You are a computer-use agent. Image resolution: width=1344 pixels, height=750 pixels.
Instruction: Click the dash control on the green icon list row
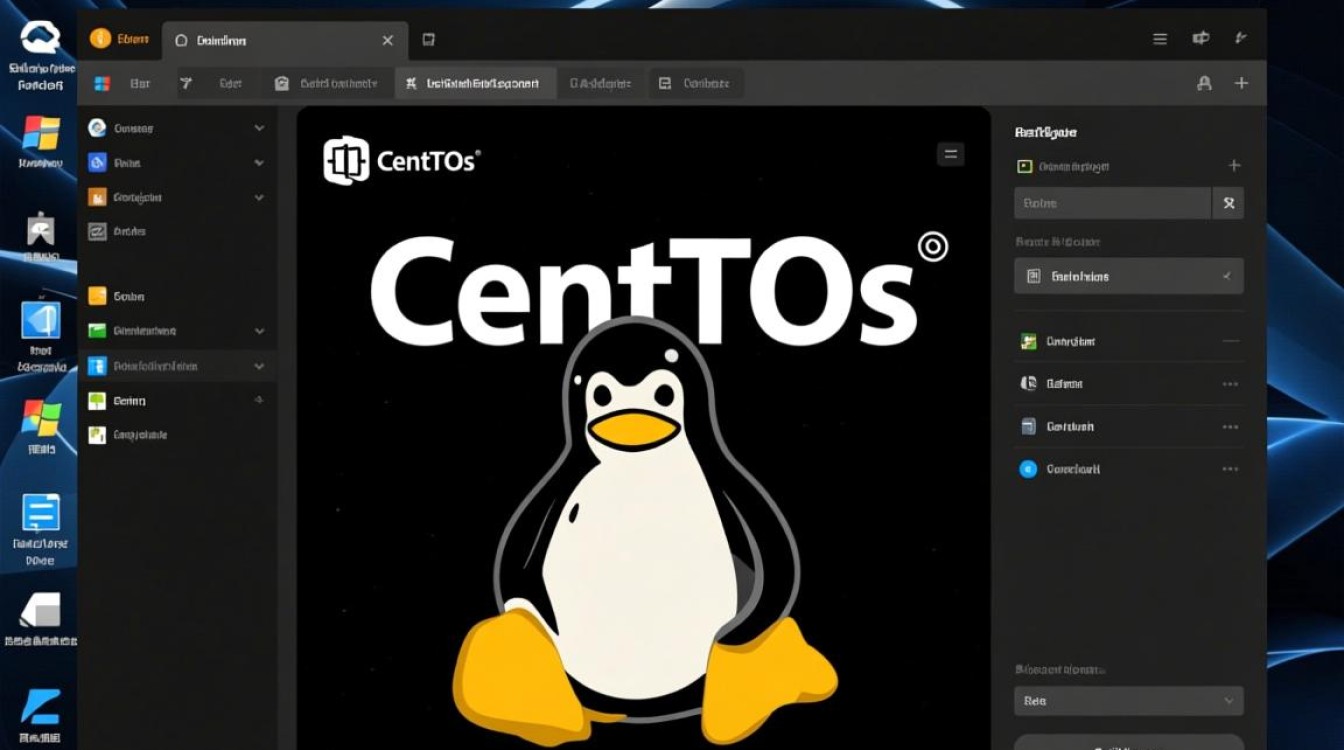click(1230, 341)
